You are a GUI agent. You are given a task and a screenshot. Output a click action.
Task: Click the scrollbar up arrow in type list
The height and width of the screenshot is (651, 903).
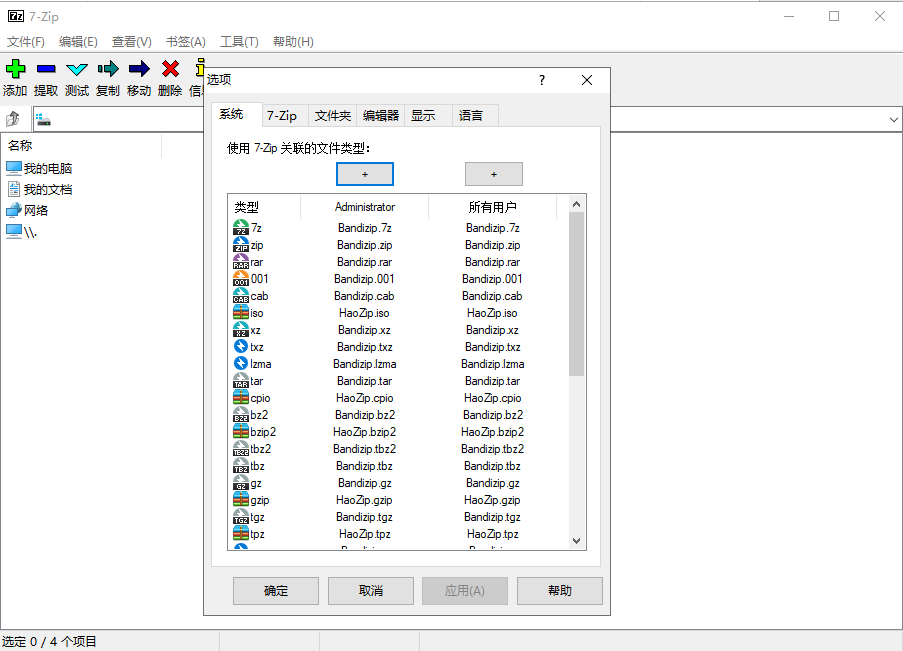[x=576, y=204]
